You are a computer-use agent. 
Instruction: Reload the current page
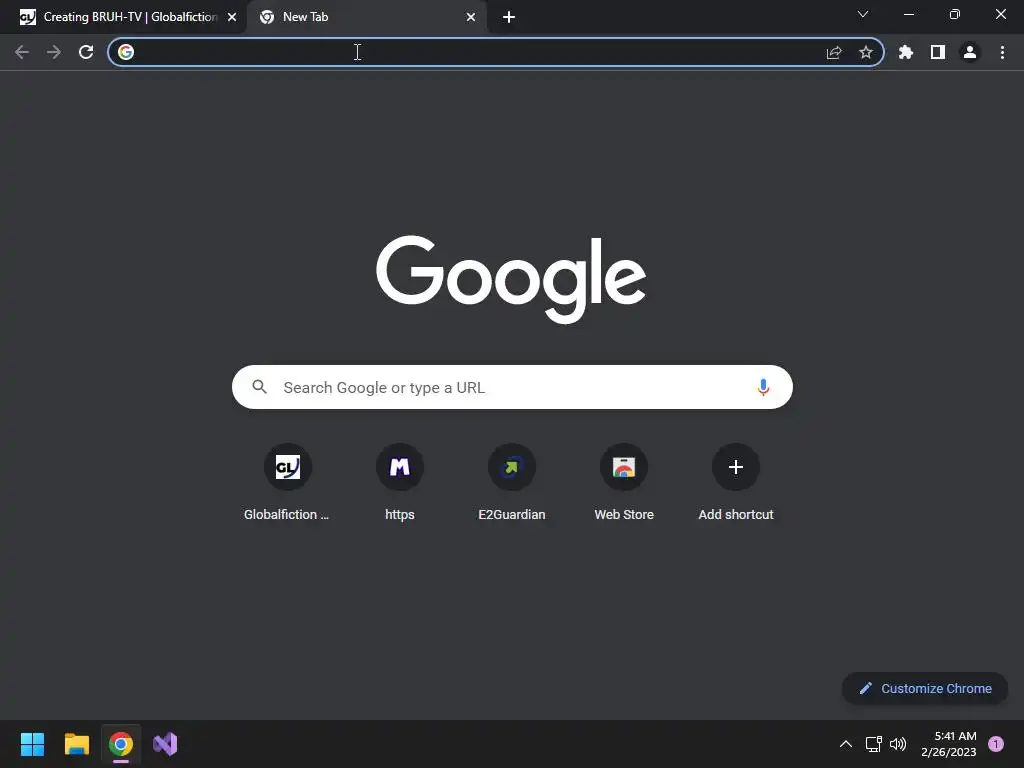coord(86,52)
